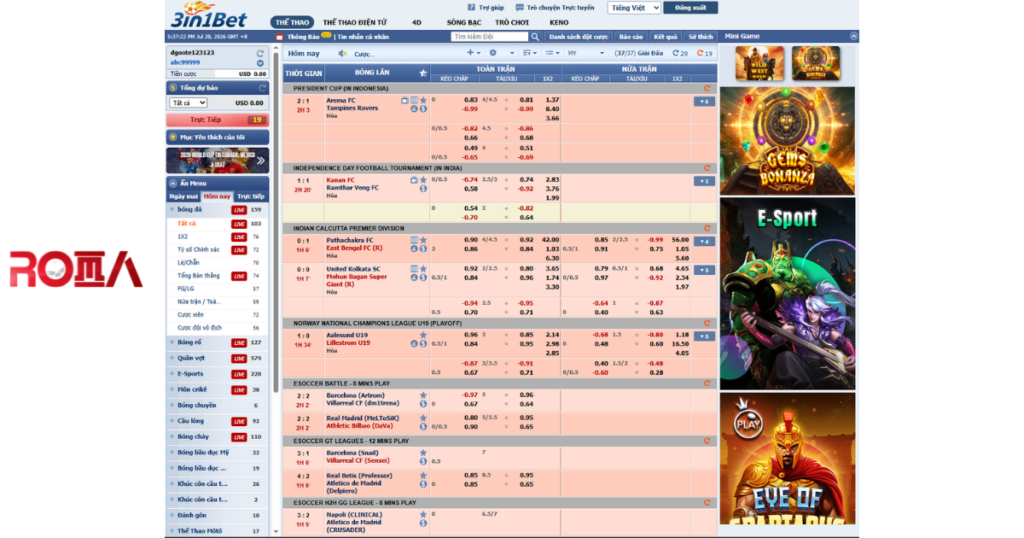
Task: Click the Thông Báo announcement icon
Action: click(x=280, y=37)
